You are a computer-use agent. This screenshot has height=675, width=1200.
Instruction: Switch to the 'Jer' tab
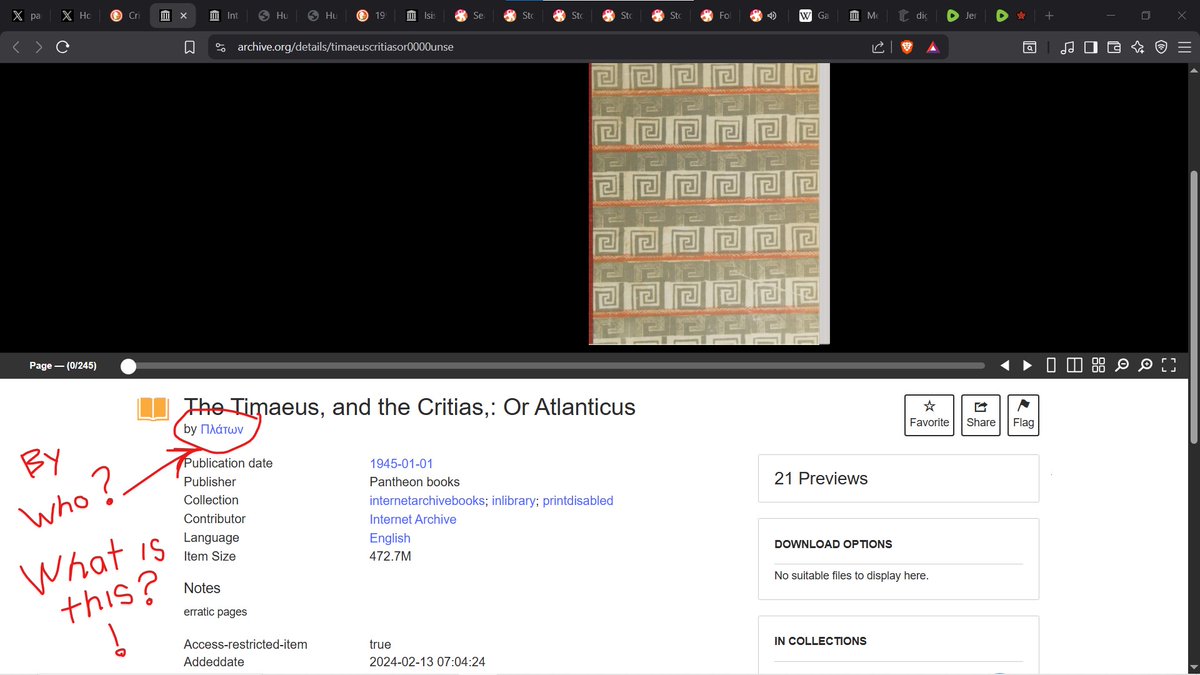(961, 16)
